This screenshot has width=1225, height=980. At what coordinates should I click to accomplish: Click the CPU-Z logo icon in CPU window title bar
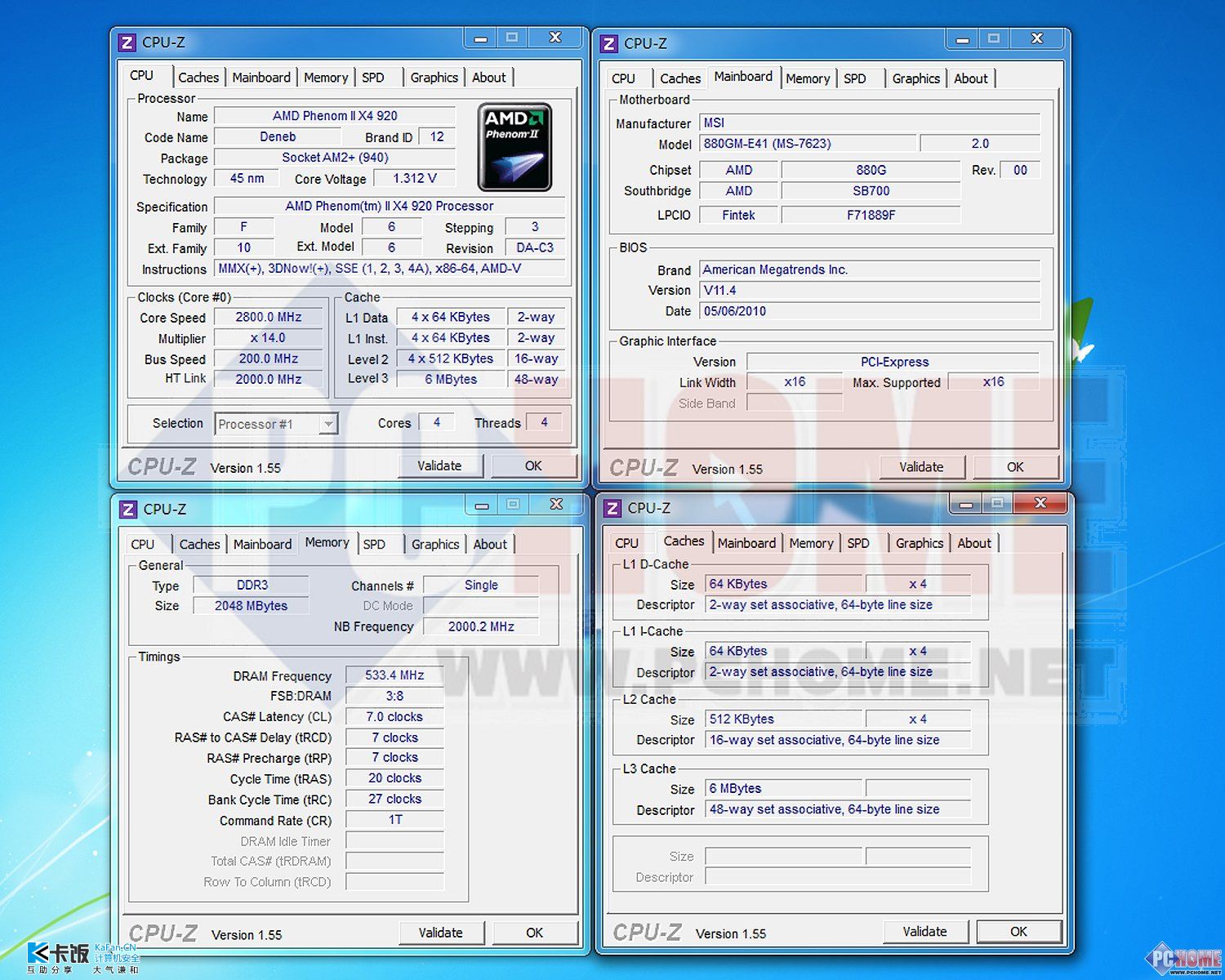pos(127,42)
